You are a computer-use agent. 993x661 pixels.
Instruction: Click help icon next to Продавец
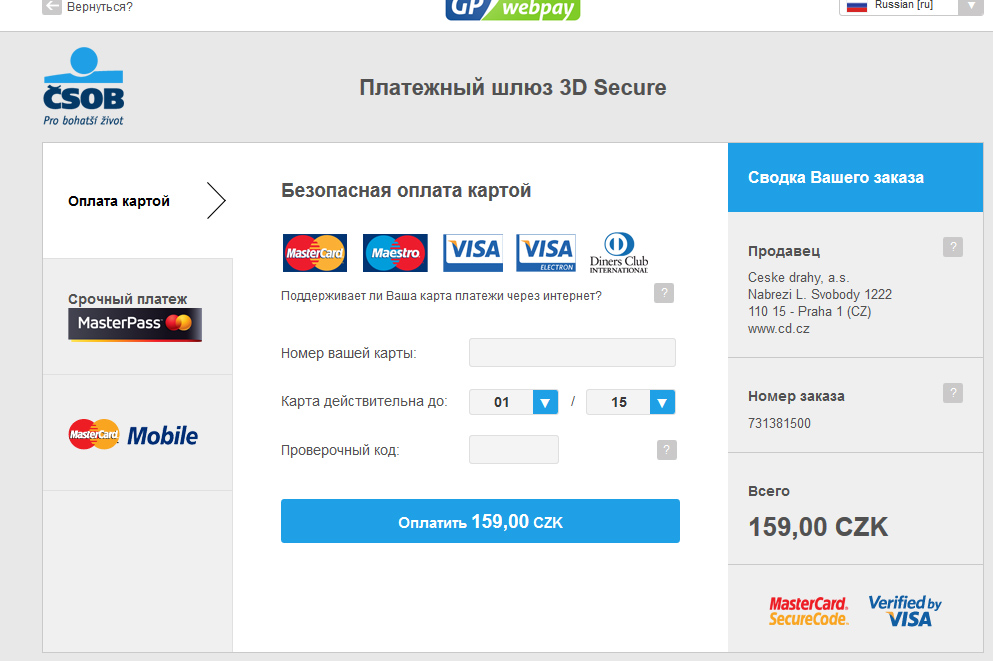(x=952, y=247)
